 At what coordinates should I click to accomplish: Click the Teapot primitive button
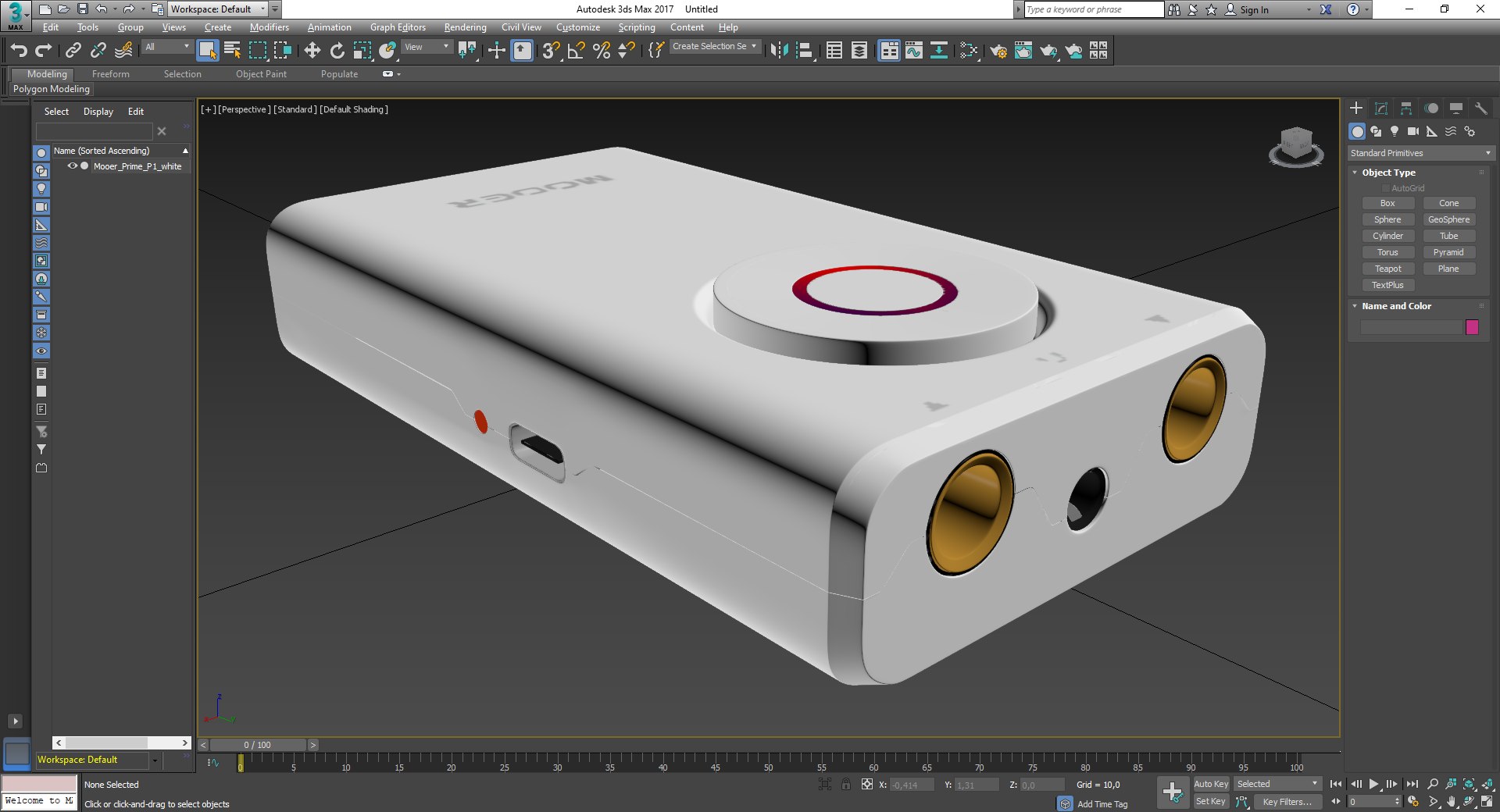pos(1387,269)
